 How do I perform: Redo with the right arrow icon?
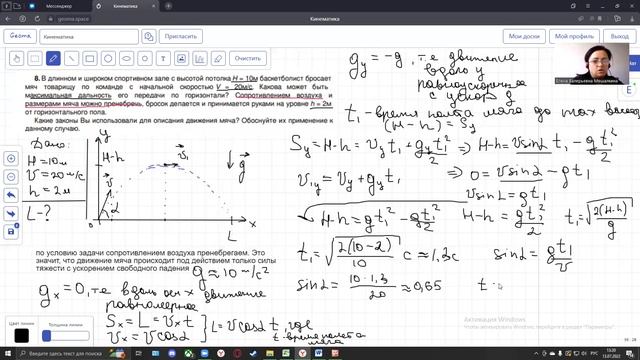click(11, 213)
